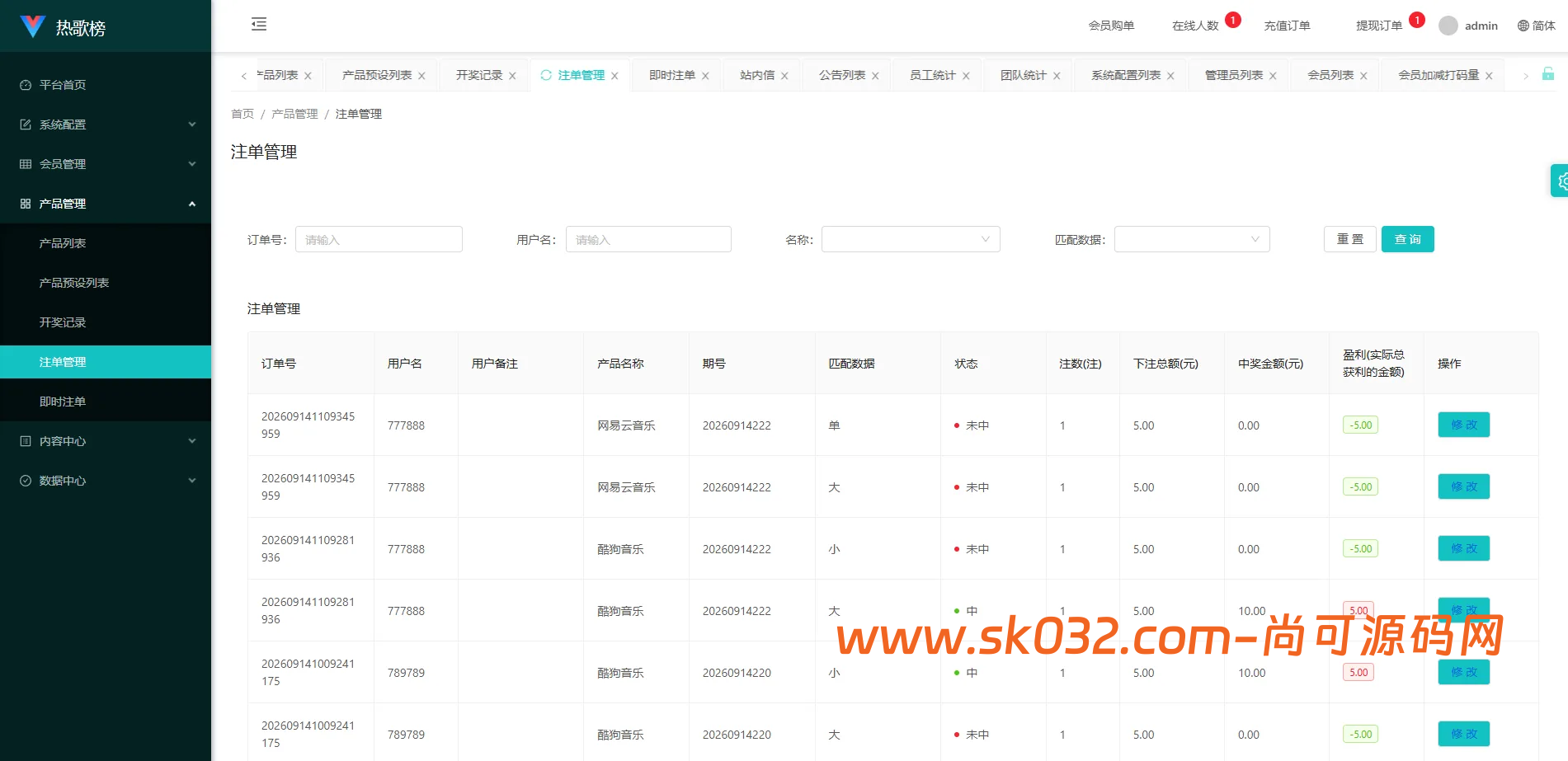
Task: Close the 会员列表 tab with its X
Action: click(1363, 76)
